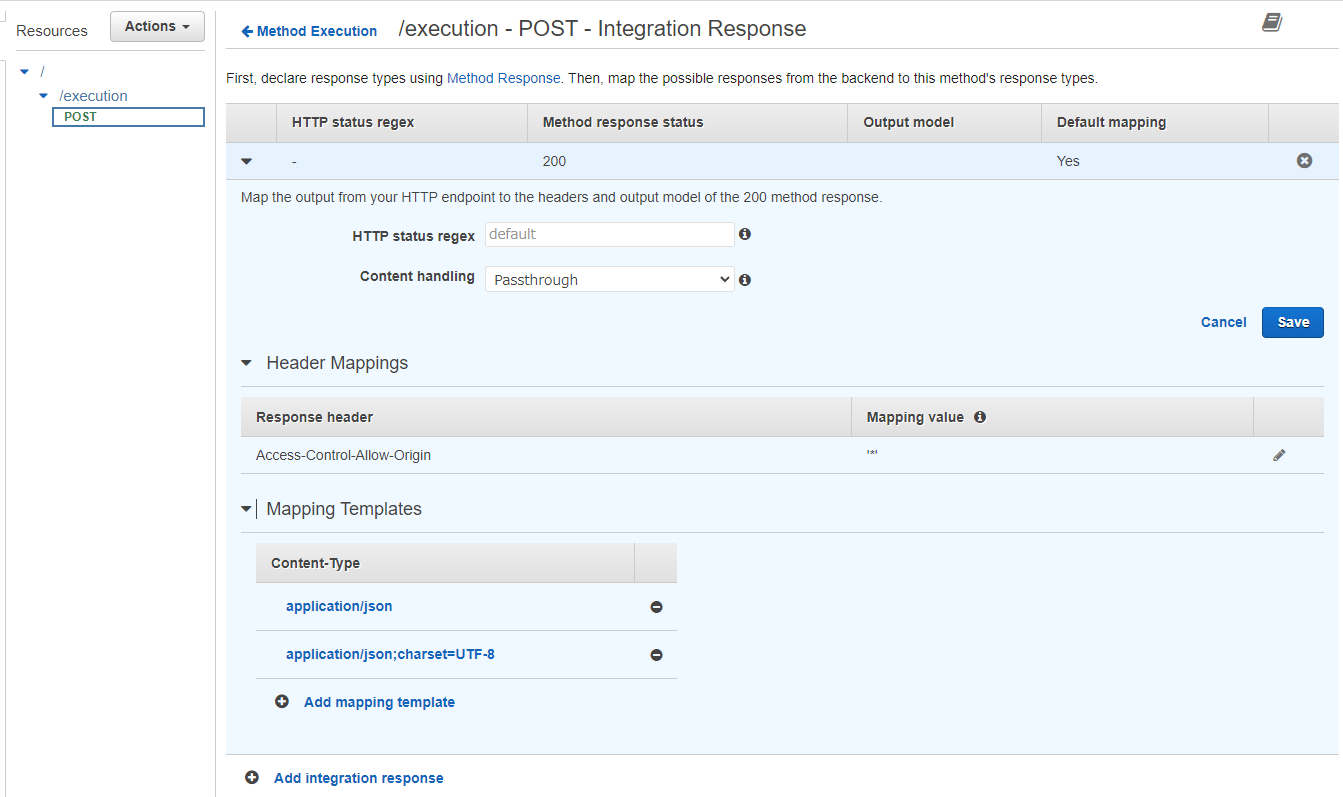Click the info icon next to Content handling
The width and height of the screenshot is (1343, 797).
[744, 279]
